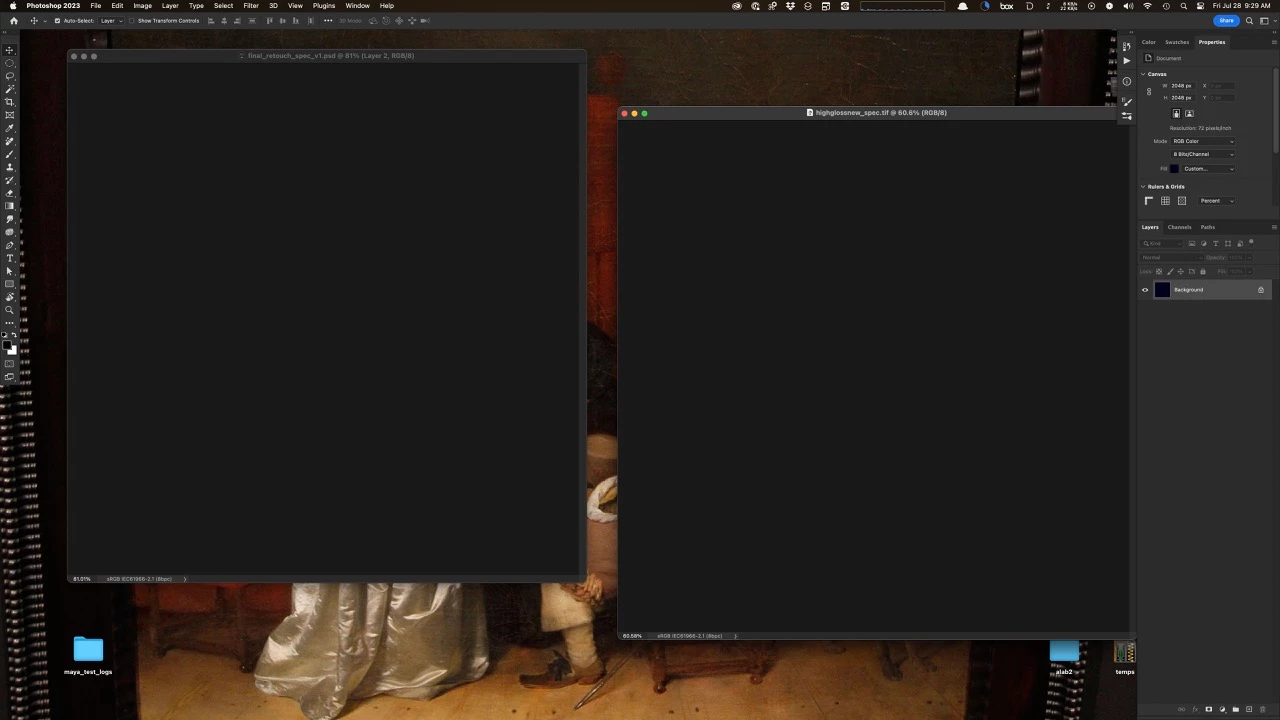
Task: Switch to the Swatches tab
Action: click(x=1177, y=42)
